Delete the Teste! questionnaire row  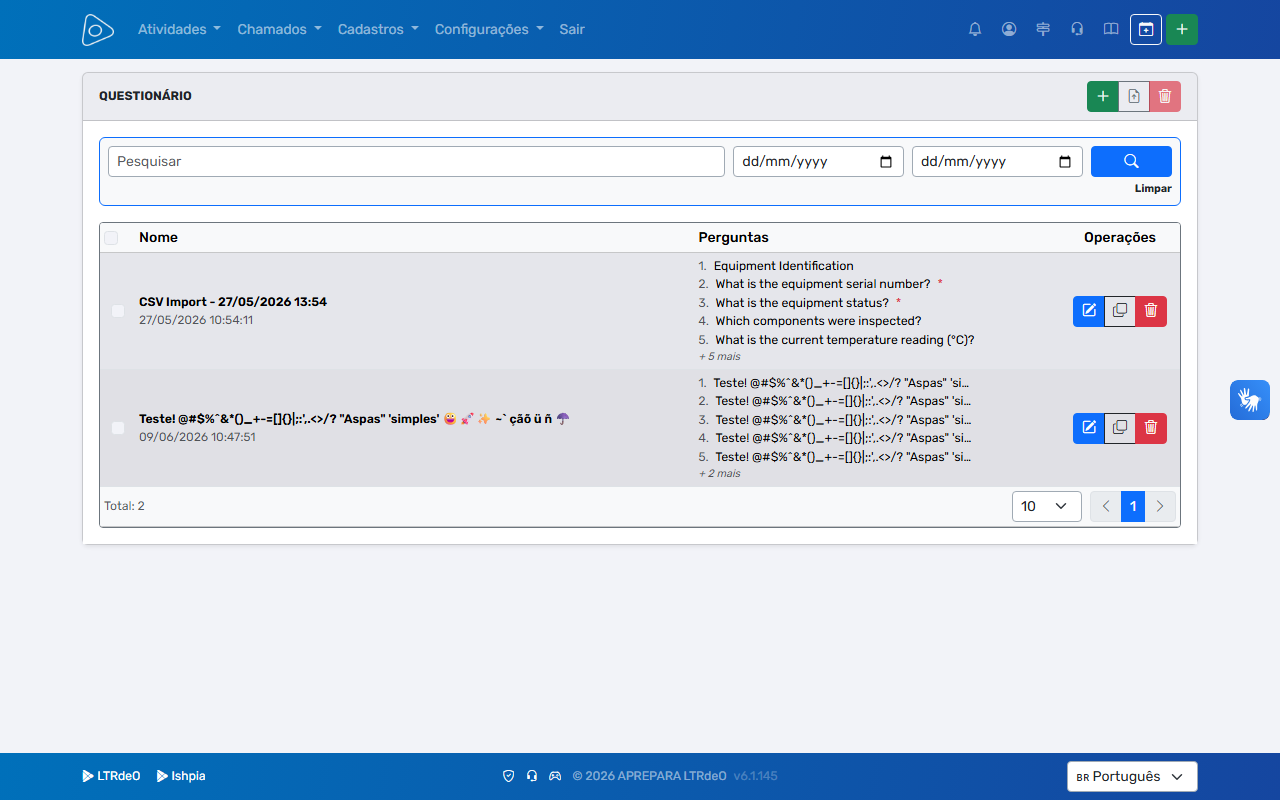[1151, 428]
